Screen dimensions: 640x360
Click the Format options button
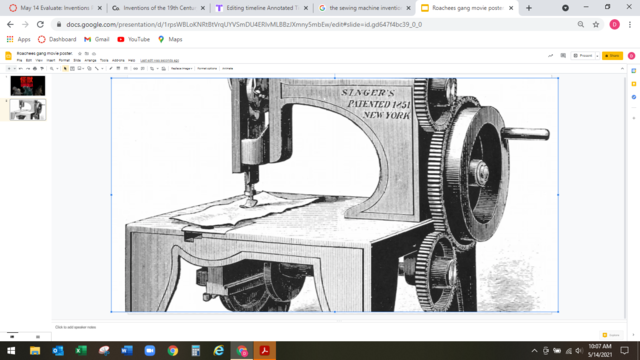click(207, 69)
